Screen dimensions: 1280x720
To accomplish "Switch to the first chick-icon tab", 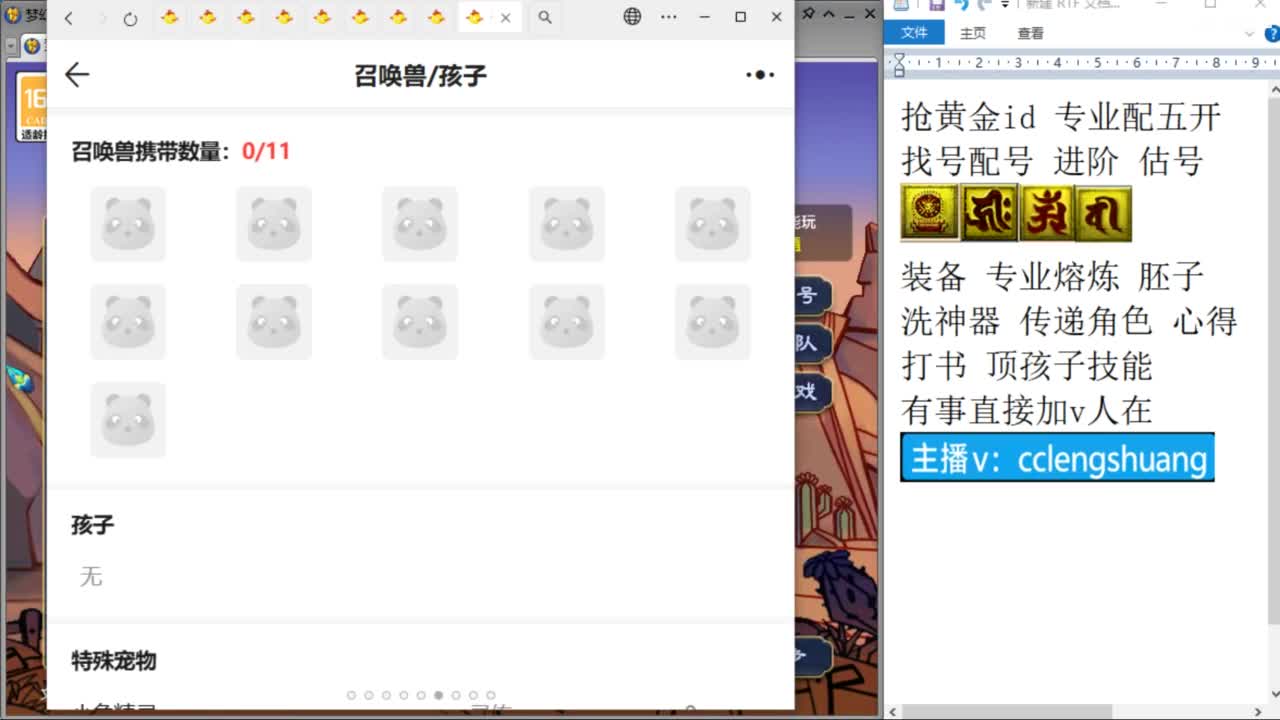I will (170, 17).
